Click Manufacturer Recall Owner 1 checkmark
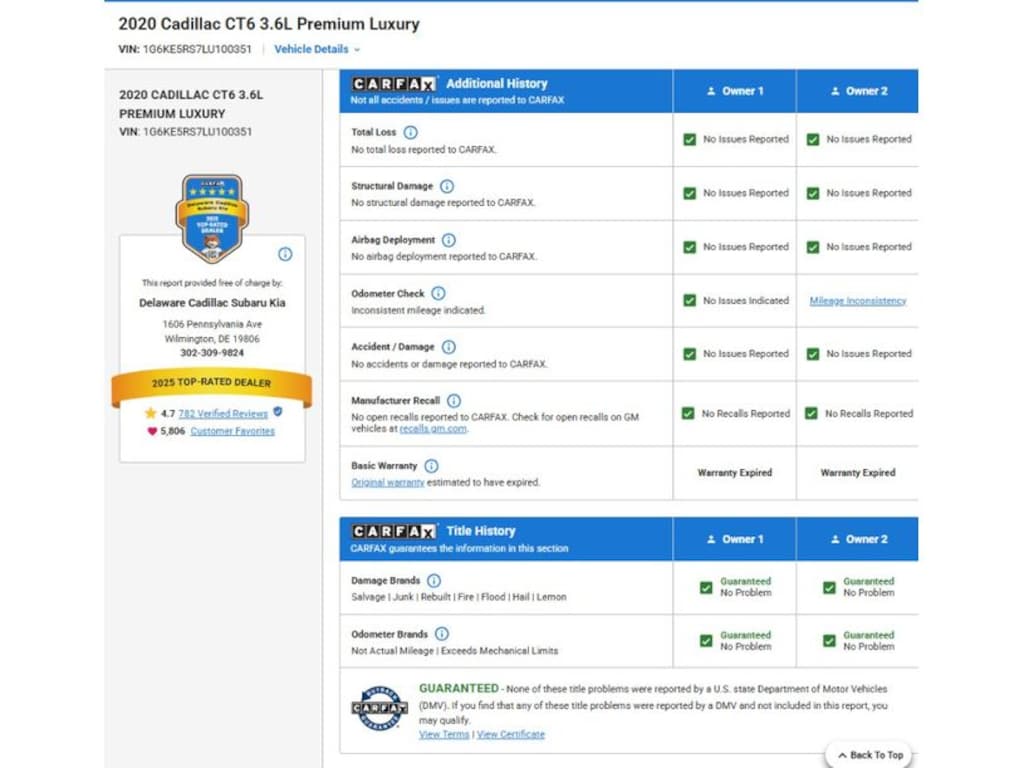This screenshot has width=1024, height=768. (x=688, y=414)
